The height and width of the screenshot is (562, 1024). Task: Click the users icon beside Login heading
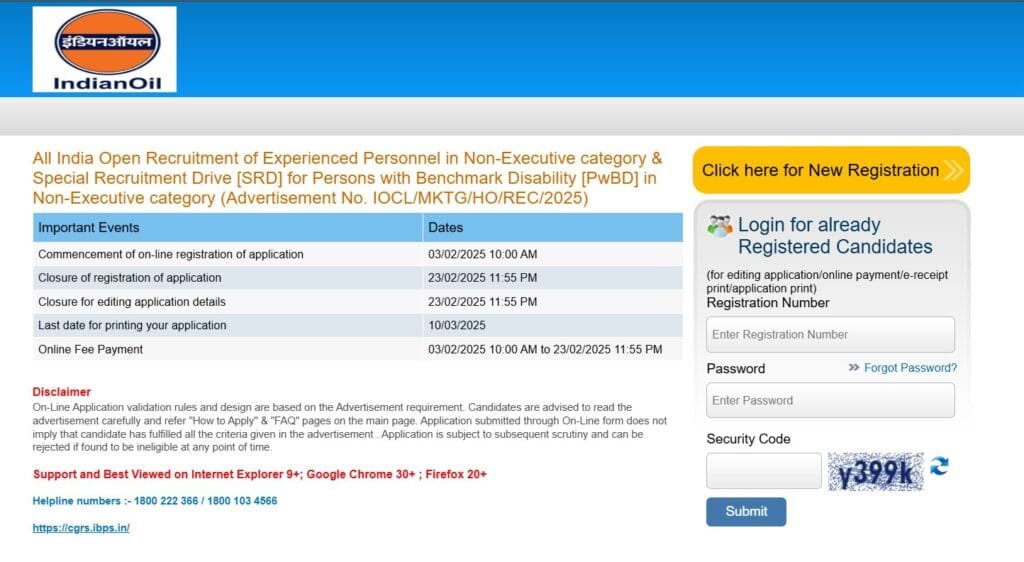click(x=719, y=226)
